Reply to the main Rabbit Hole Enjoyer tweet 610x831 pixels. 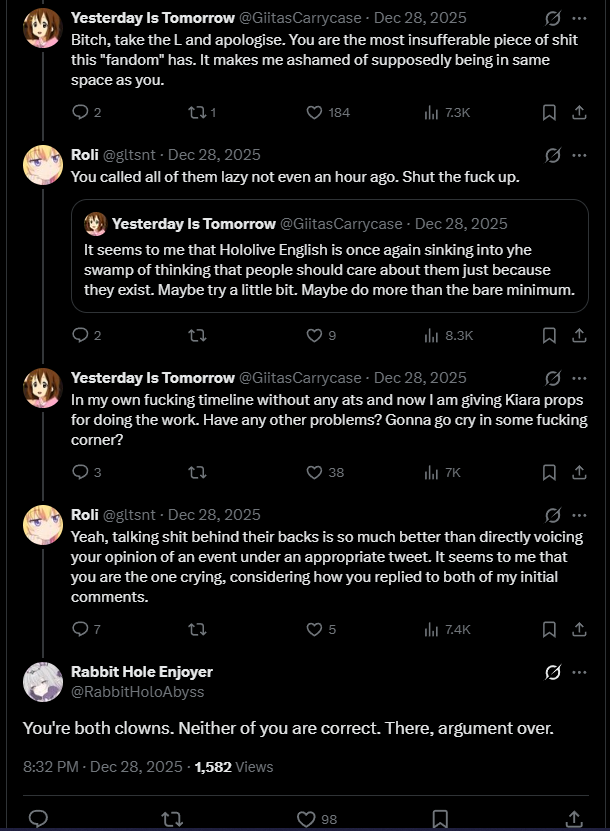point(38,819)
